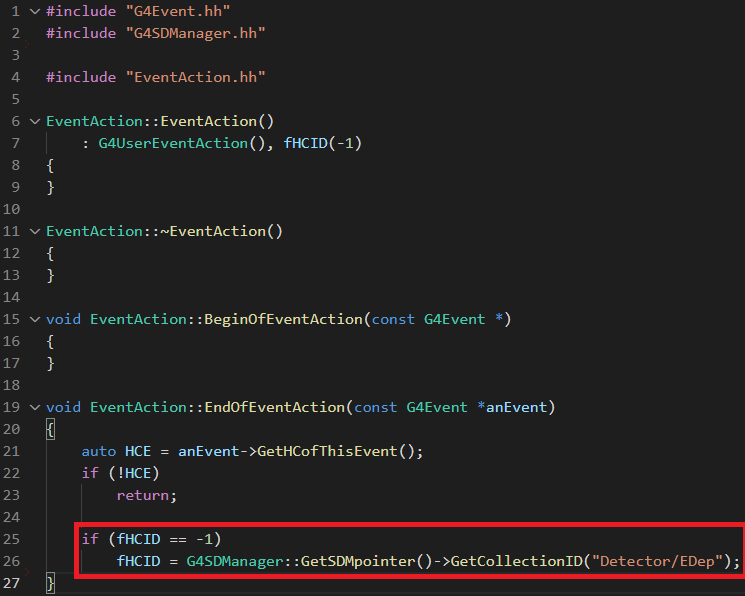
Task: Click the return keyword on line 23
Action: click(146, 495)
